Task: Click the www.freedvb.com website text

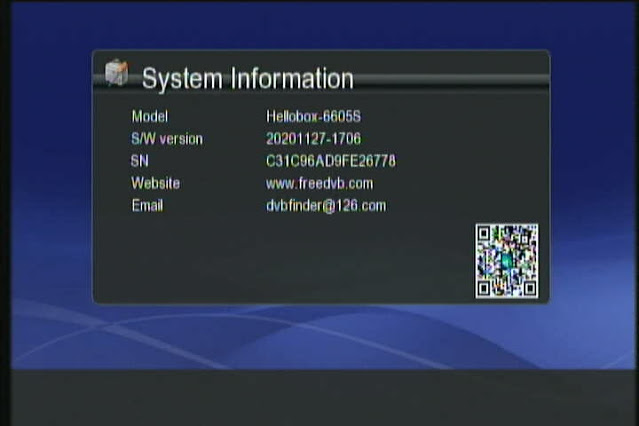Action: click(320, 183)
